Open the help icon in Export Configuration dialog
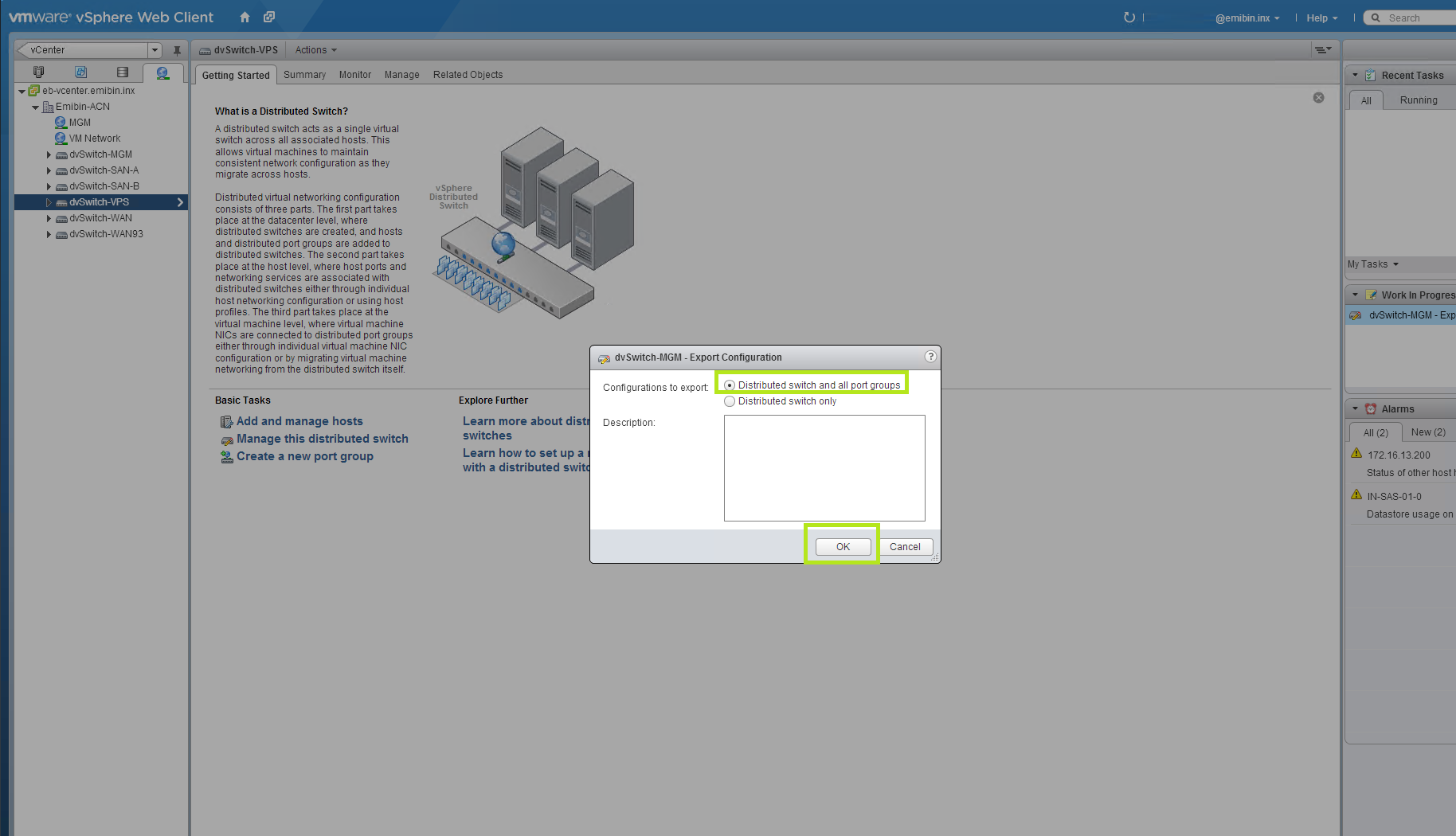This screenshot has width=1456, height=836. [x=930, y=357]
